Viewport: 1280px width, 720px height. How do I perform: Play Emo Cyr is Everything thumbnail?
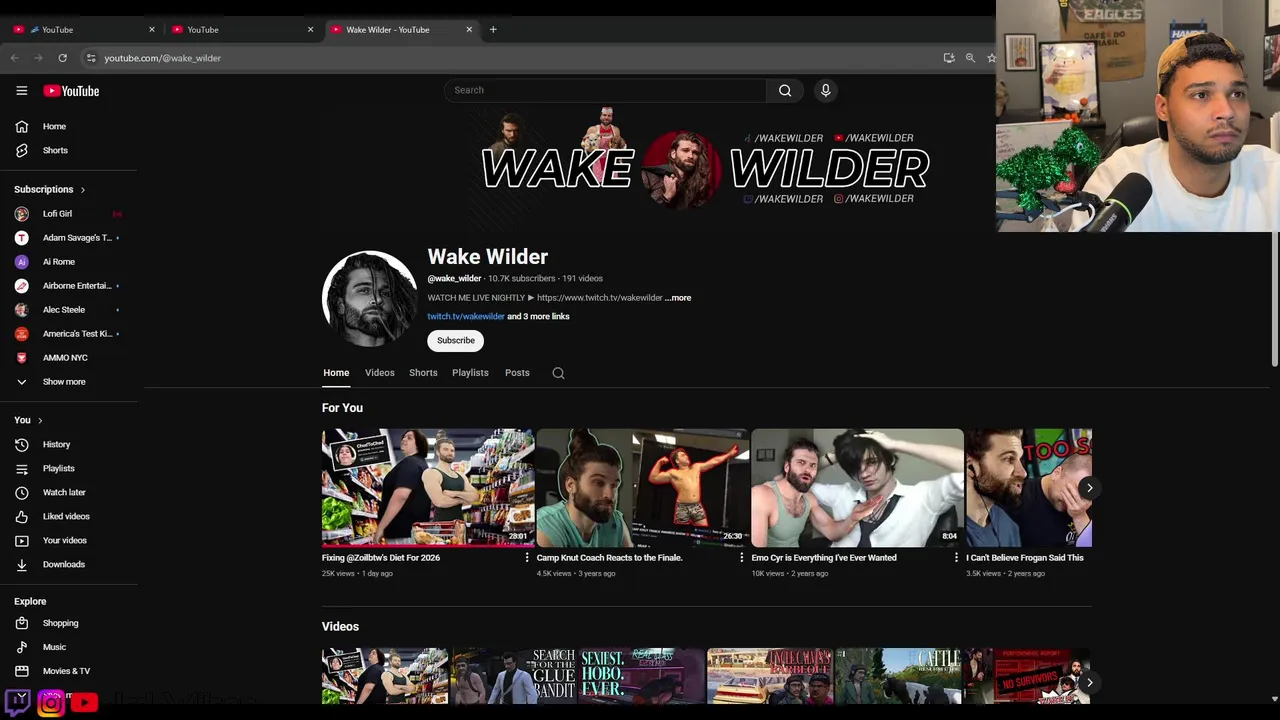point(857,488)
